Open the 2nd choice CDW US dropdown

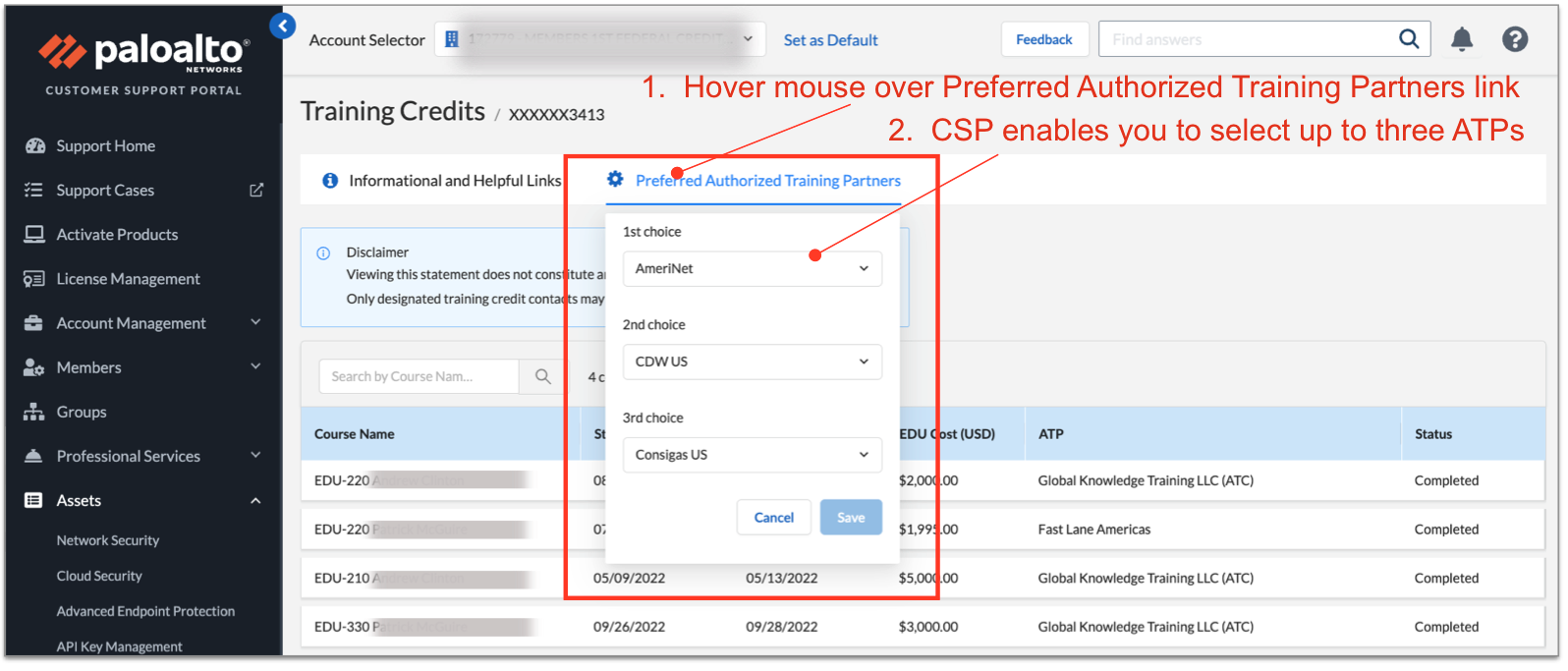(753, 363)
